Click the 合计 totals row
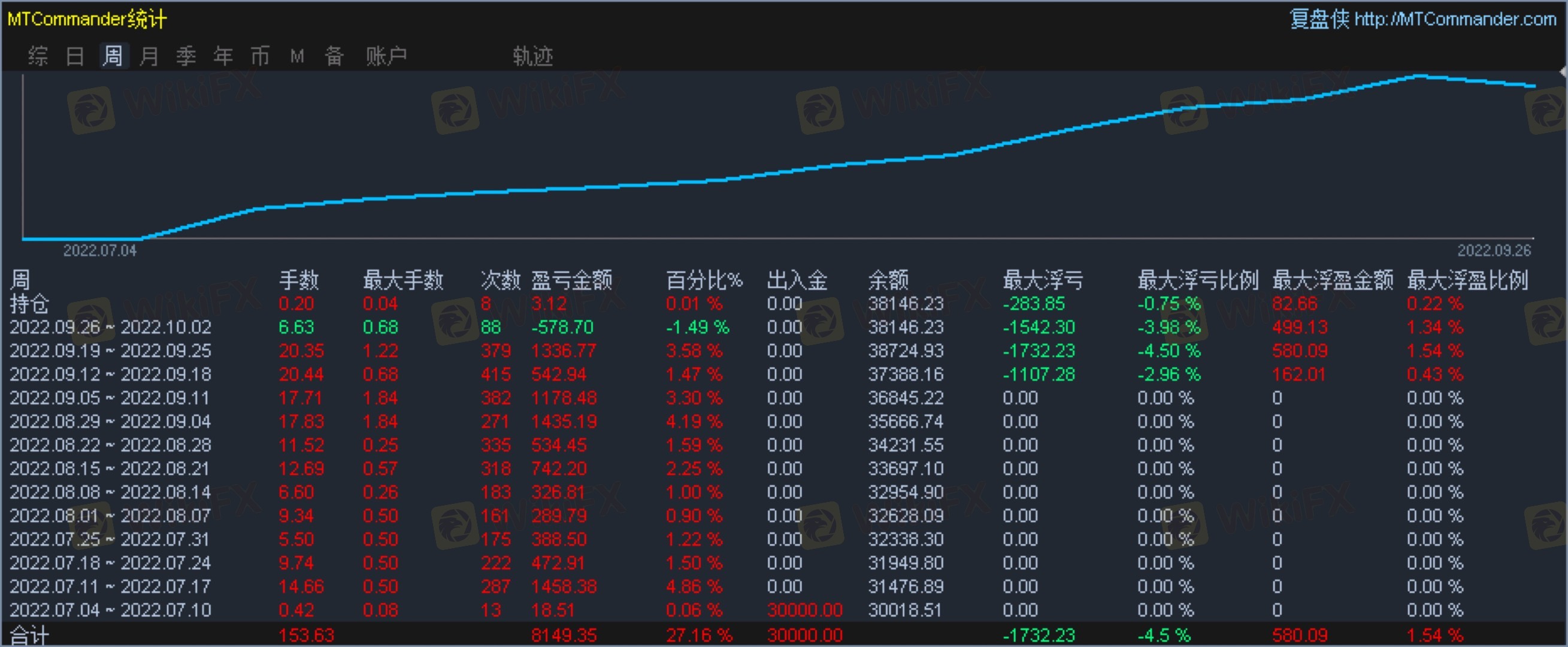The width and height of the screenshot is (1568, 647). pos(29,635)
